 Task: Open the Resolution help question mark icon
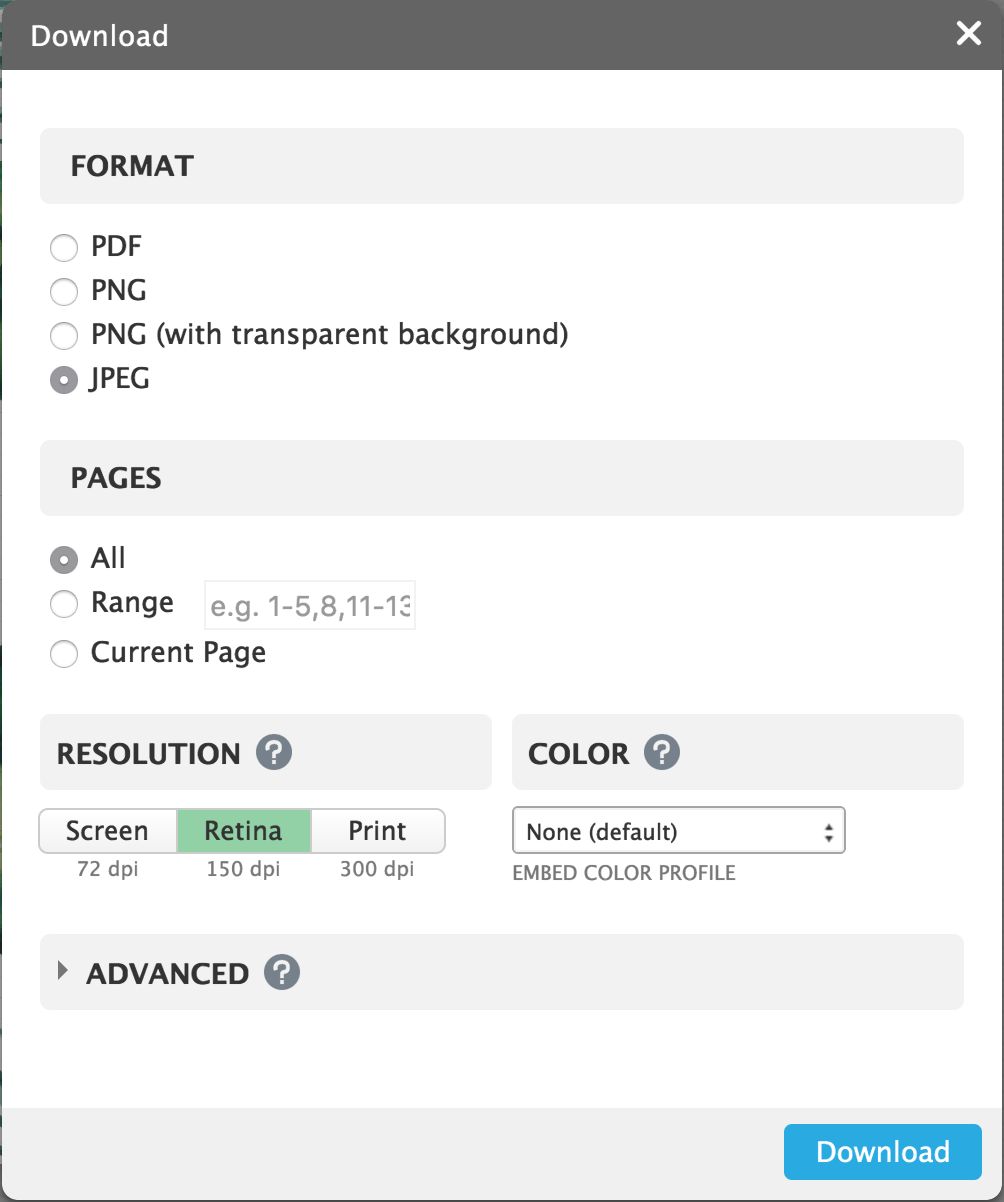tap(274, 752)
